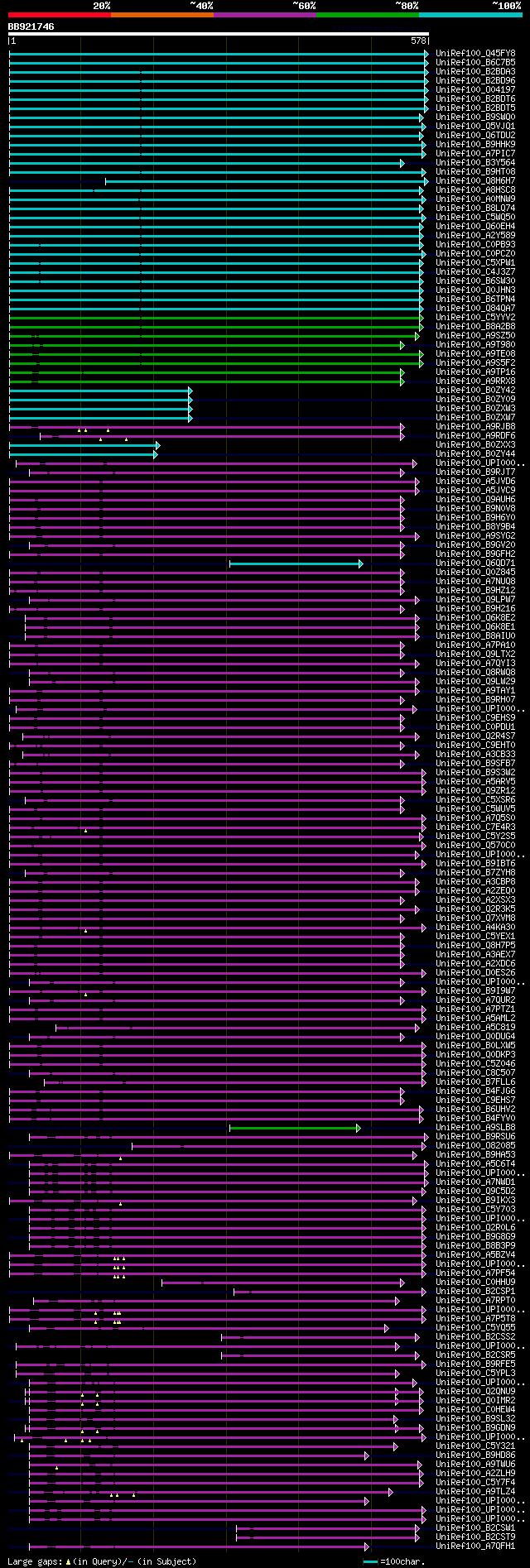Select the UniRef100_C5XPW1 label

(x=475, y=262)
